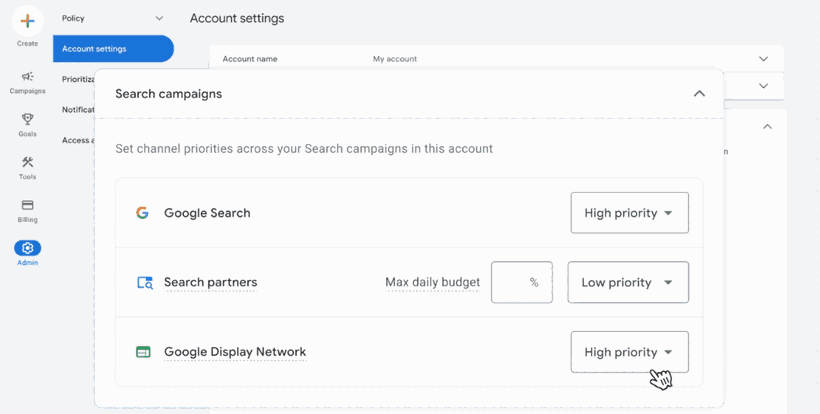This screenshot has height=414, width=820.
Task: Select the Admin gear icon
Action: coord(27,248)
